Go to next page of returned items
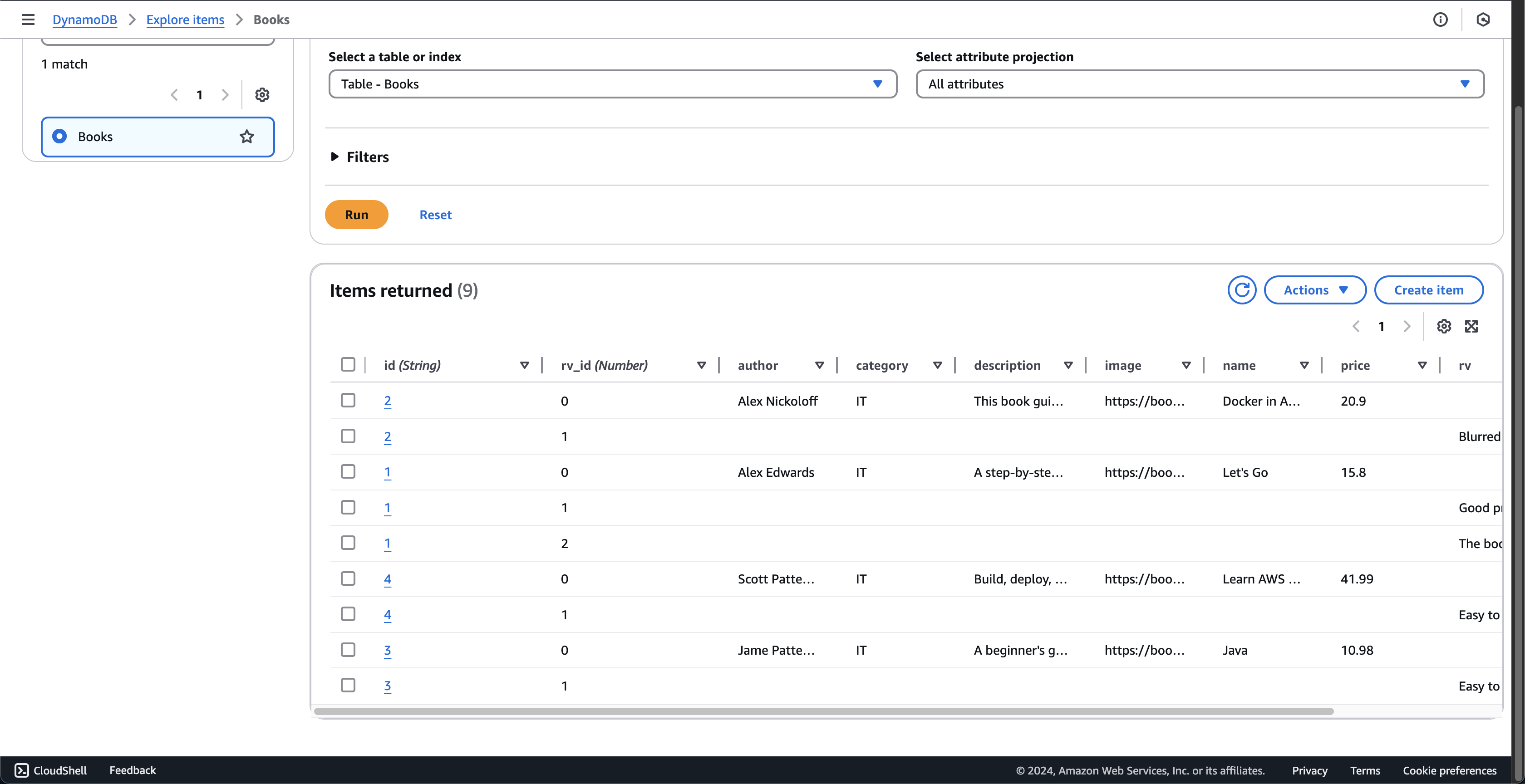The image size is (1525, 784). coord(1407,326)
